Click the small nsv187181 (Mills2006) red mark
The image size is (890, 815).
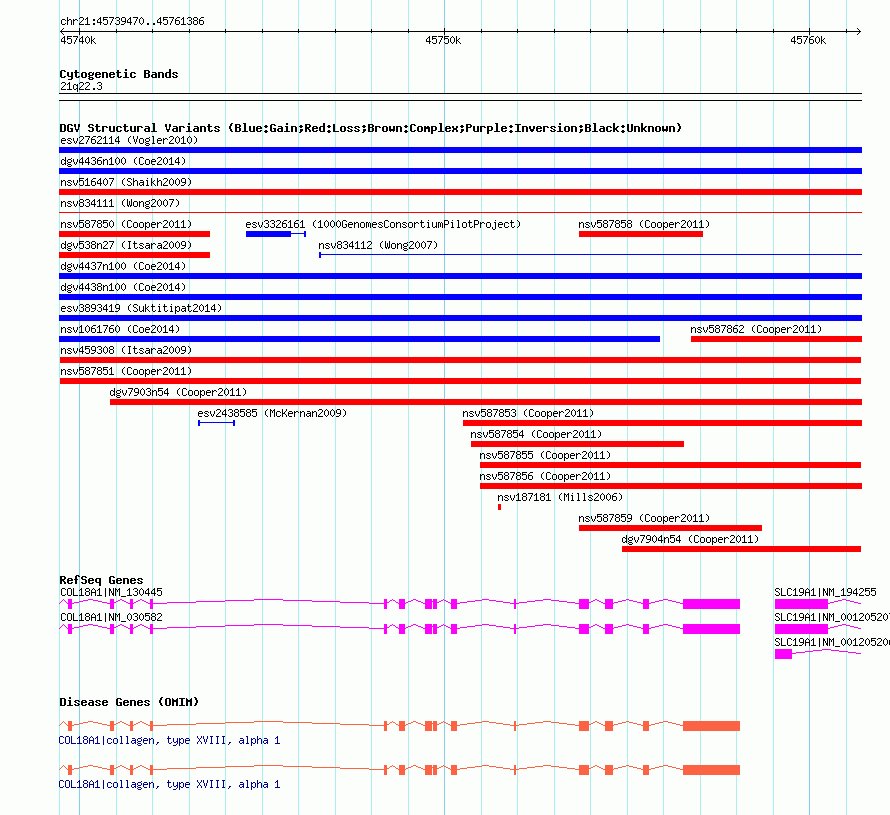499,507
